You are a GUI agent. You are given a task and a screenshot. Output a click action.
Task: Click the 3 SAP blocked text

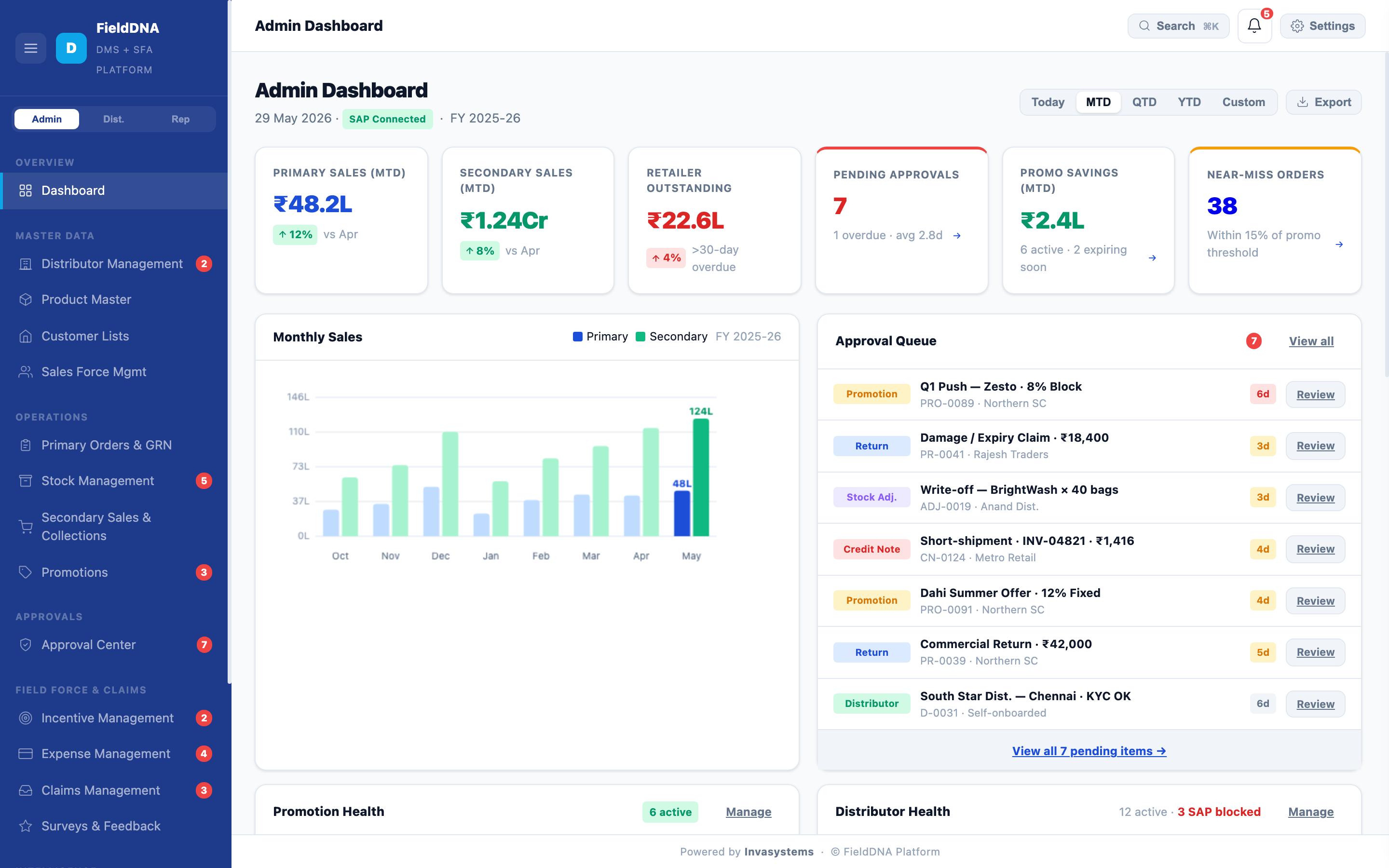[1219, 812]
